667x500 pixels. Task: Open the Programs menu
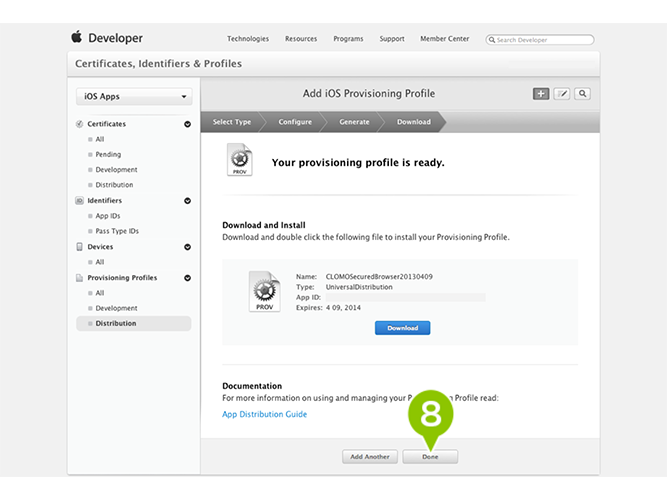click(348, 39)
